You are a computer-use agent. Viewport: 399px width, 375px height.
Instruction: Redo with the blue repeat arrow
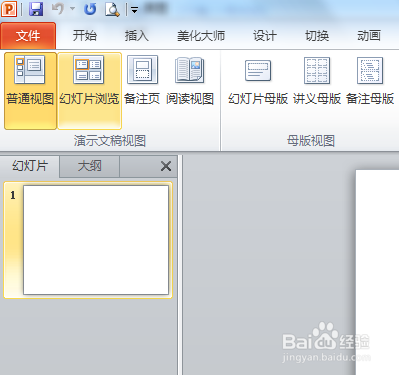click(x=90, y=9)
